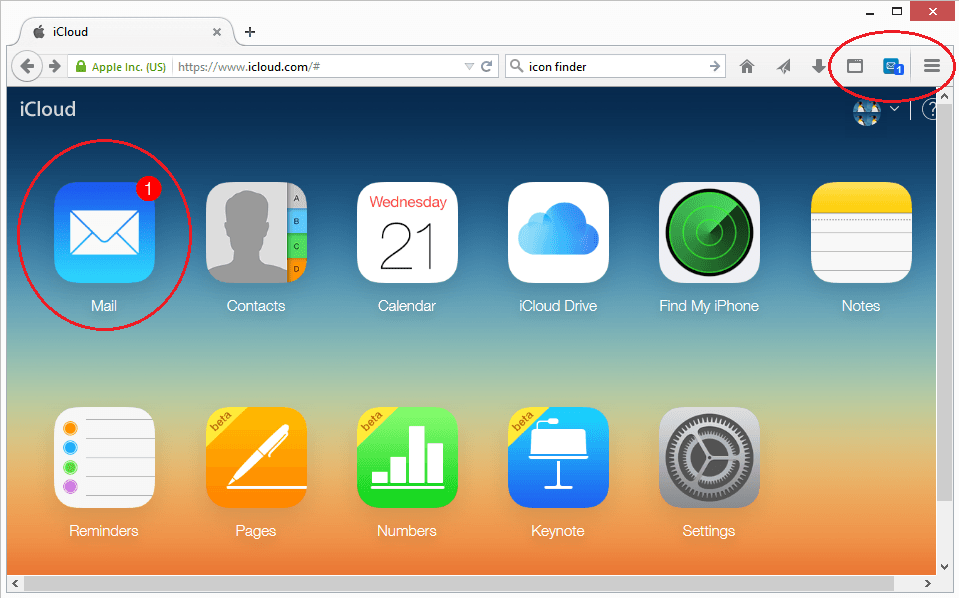Click the paper plane send icon

[783, 66]
